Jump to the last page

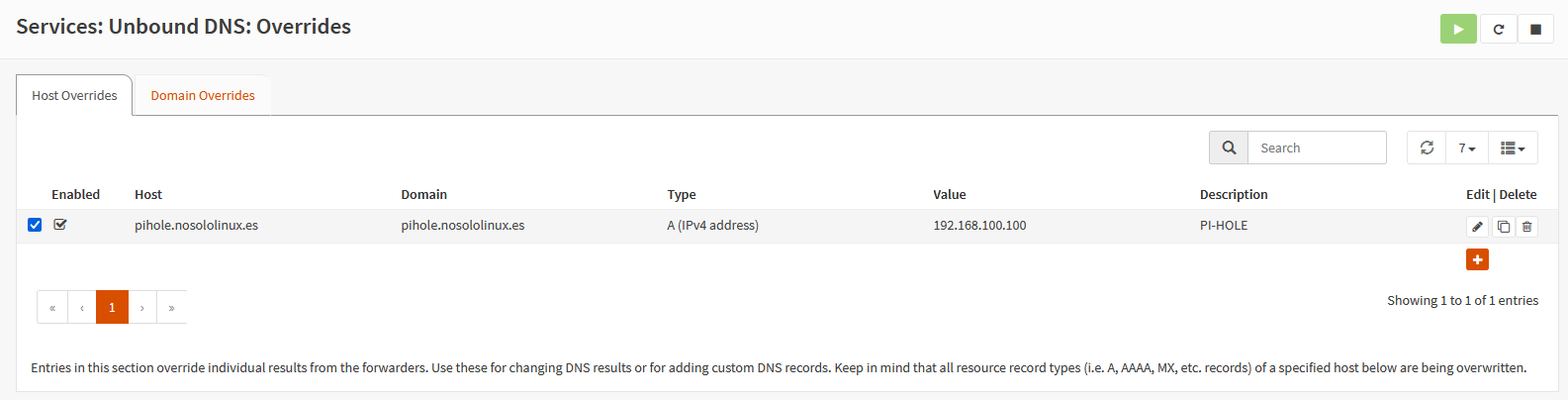[x=171, y=307]
